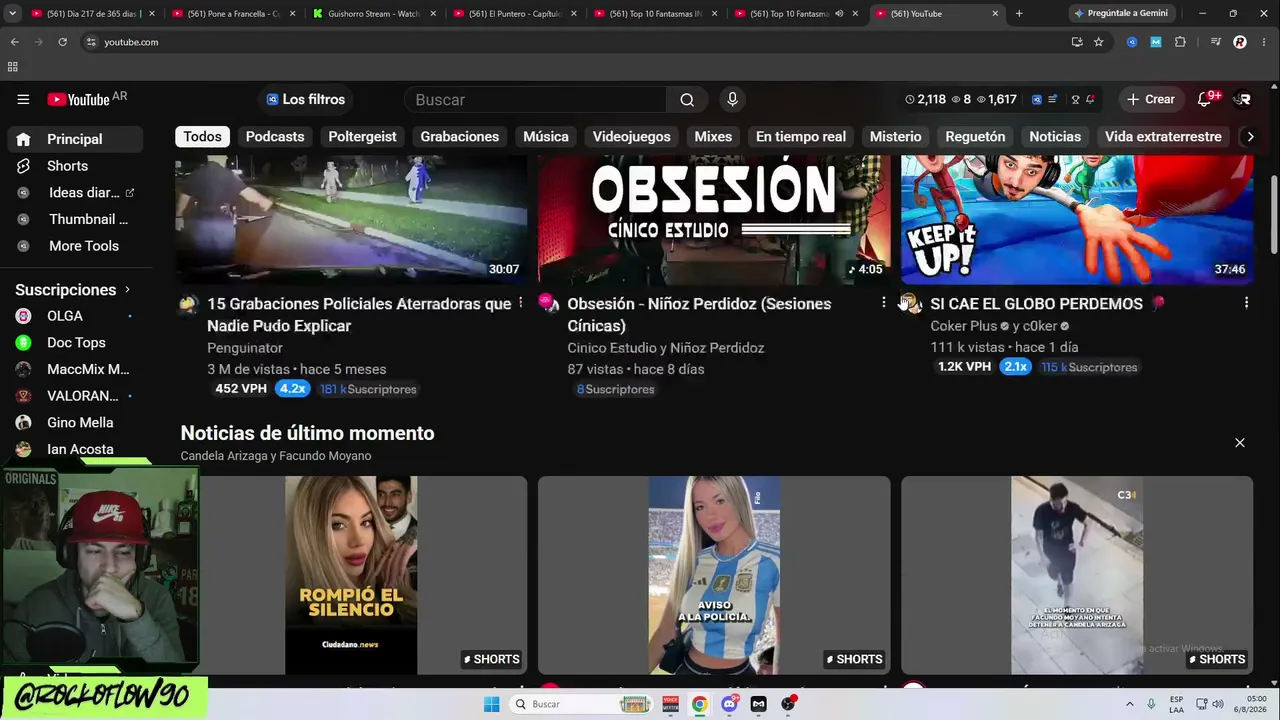Play the OBSESIÓN Cínico Estudio thumbnail

[714, 220]
